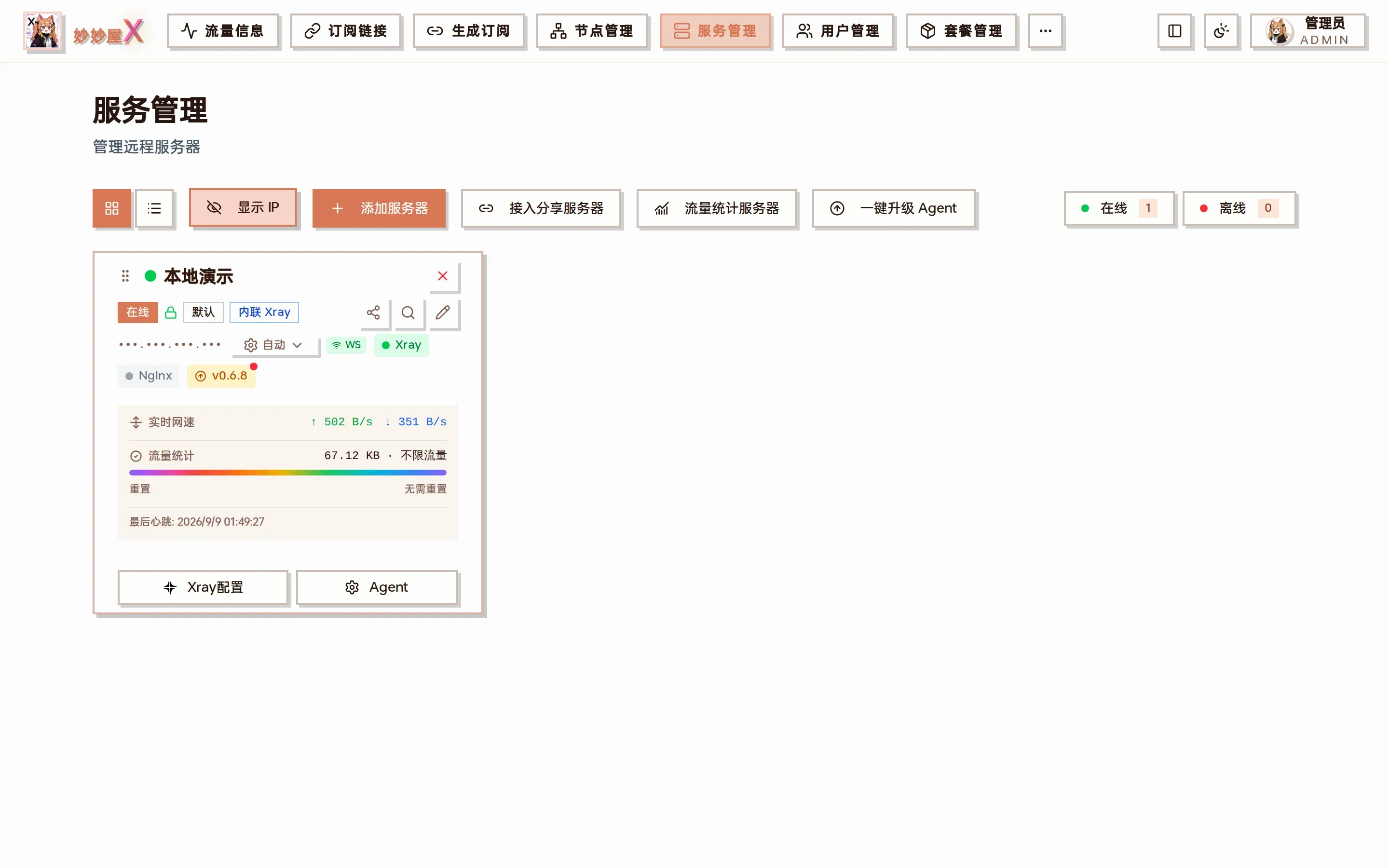1389x868 pixels.
Task: Click 接入分享服务器 button
Action: [x=541, y=208]
